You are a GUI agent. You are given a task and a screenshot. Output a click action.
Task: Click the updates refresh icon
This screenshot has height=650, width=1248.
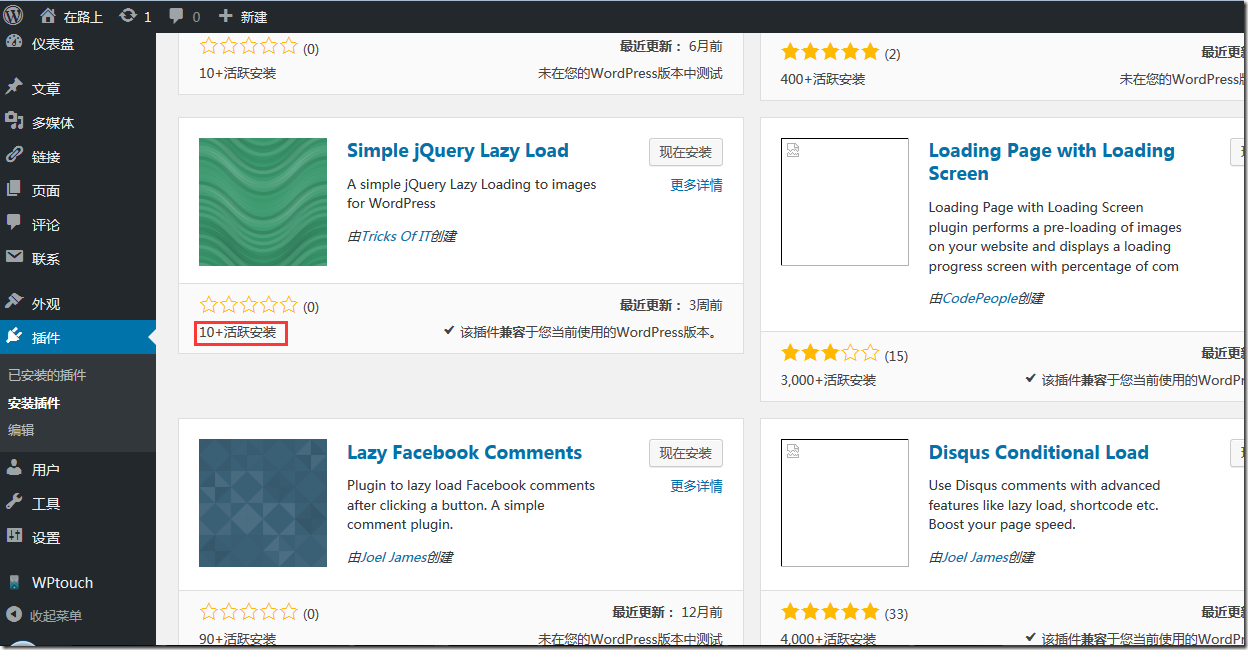point(128,16)
